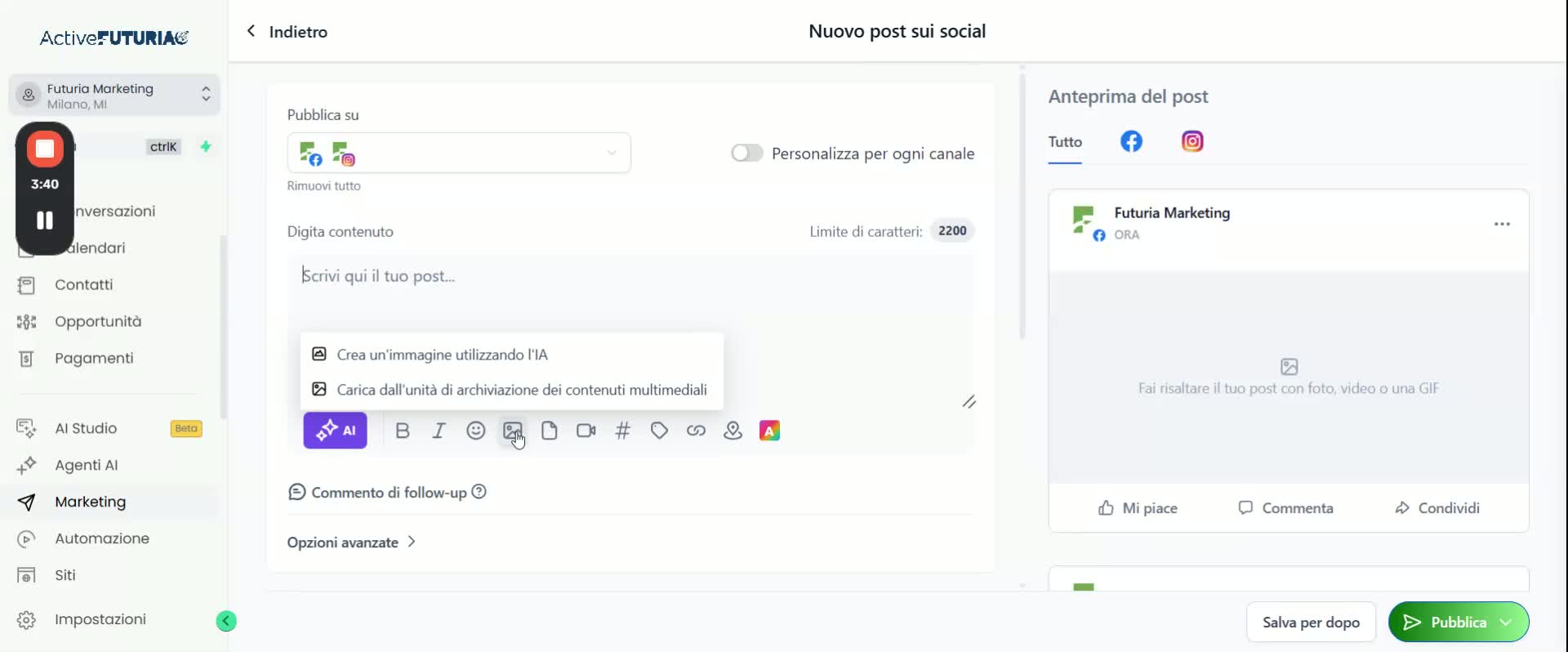Open Agenti AI in sidebar
The image size is (1568, 652).
click(86, 466)
